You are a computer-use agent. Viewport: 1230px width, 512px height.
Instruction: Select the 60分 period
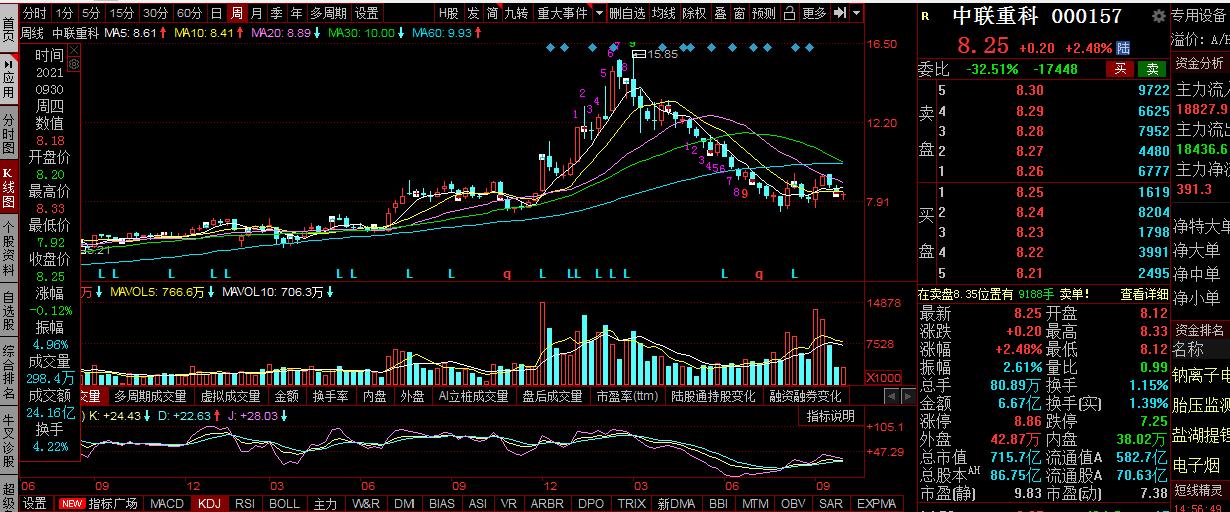(x=188, y=13)
